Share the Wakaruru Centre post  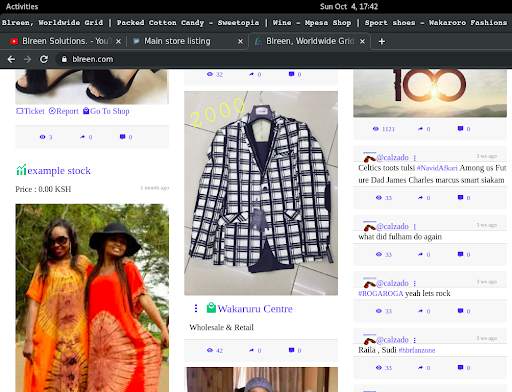coord(251,350)
